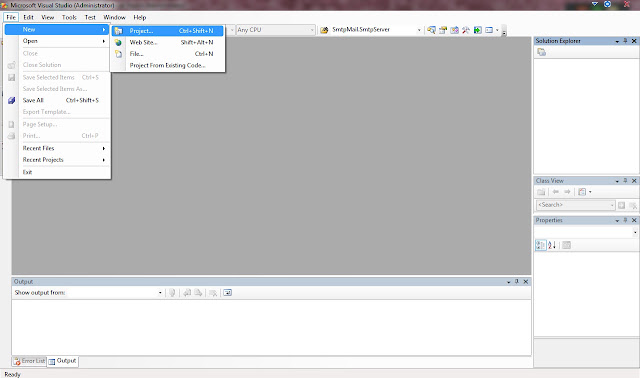Pin the Solution Explorer panel
The image size is (640, 378).
coord(625,41)
